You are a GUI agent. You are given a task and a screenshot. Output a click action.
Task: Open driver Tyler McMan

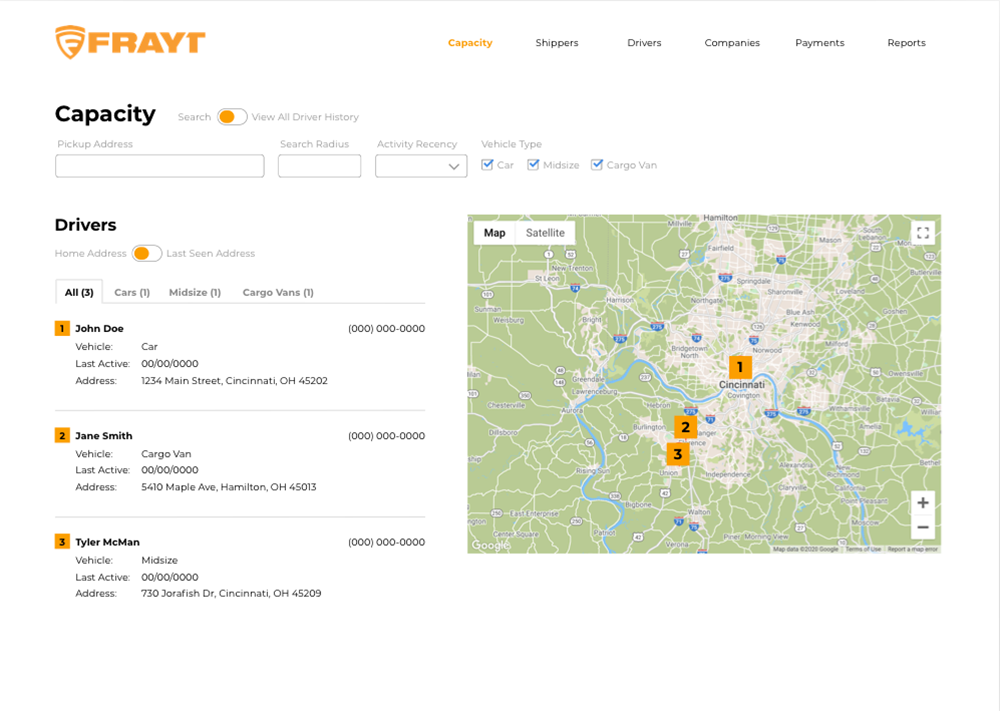(x=107, y=542)
